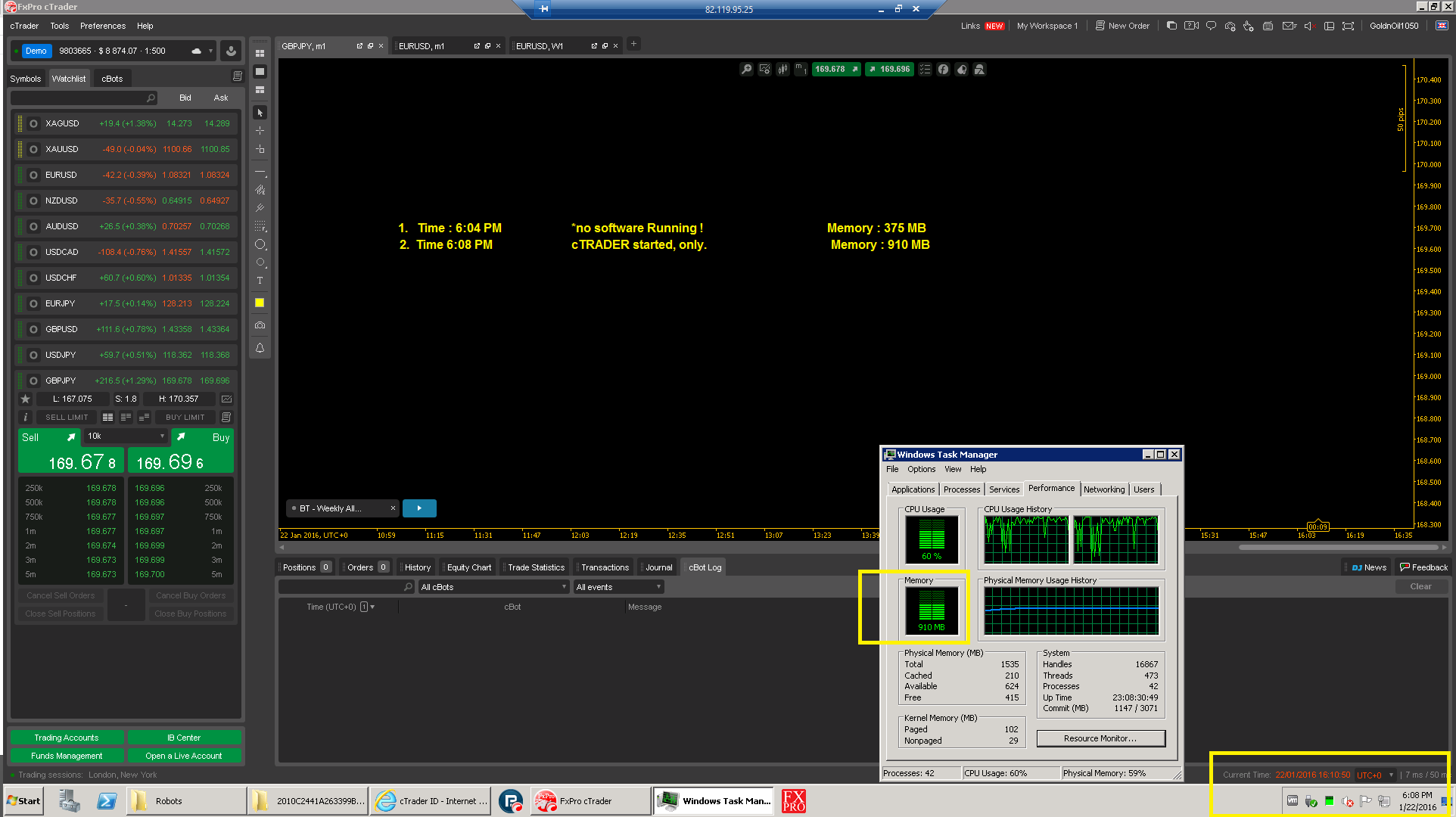Screen dimensions: 1456x817
Task: Select the Andrews pitchfork drawing tool
Action: [x=260, y=208]
